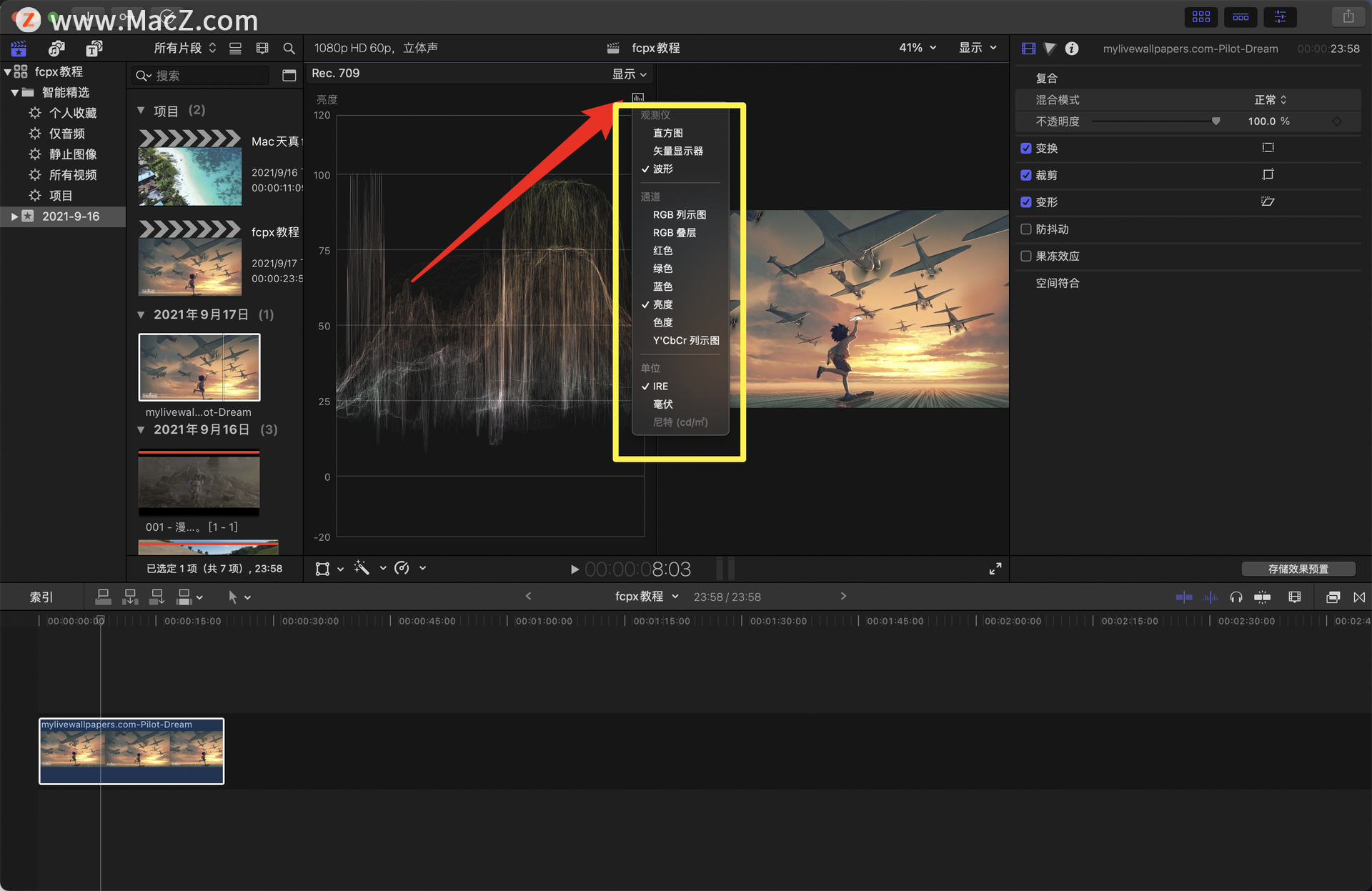Open the Photos and Audio sidebar
This screenshot has width=1372, height=891.
pos(56,49)
